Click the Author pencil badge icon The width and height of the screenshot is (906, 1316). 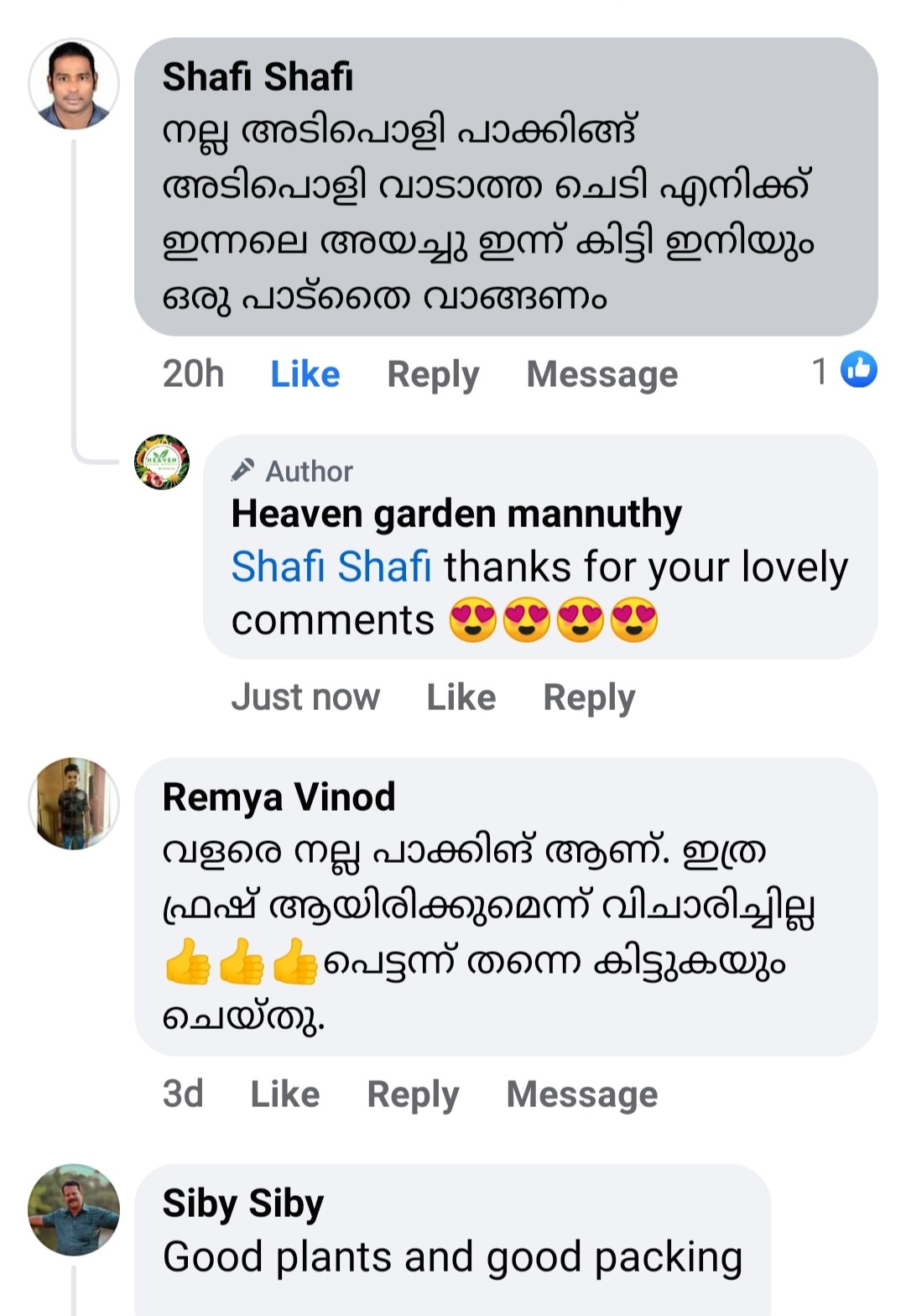click(242, 470)
